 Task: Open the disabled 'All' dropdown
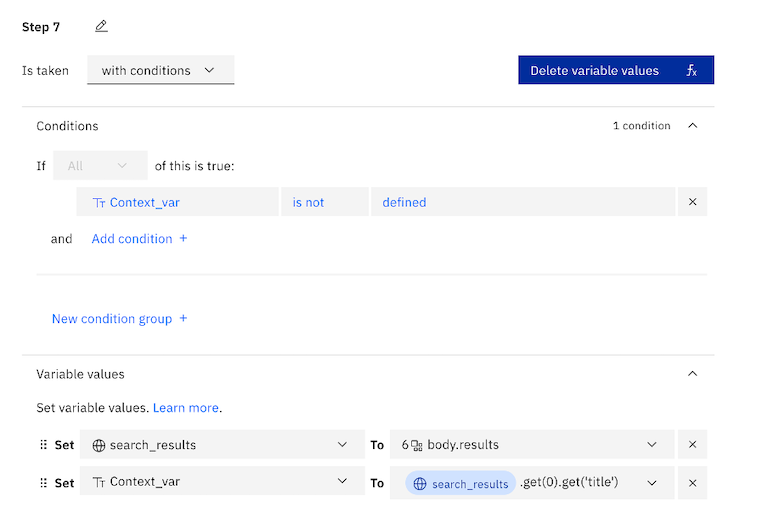[100, 166]
